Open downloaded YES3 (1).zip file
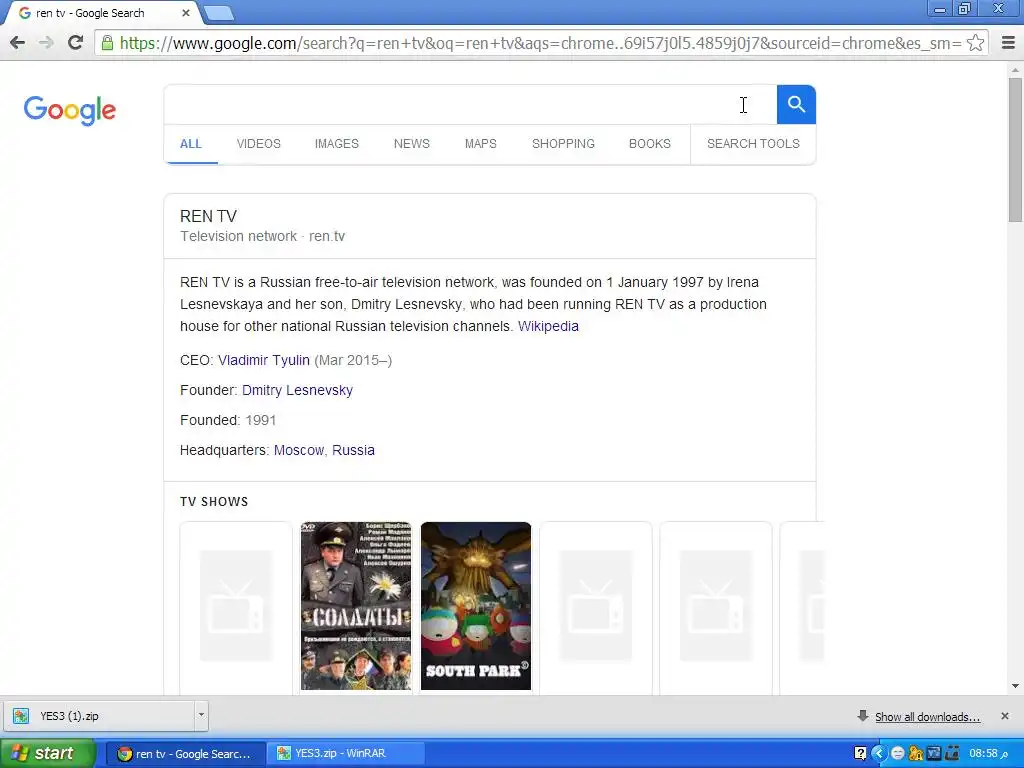Viewport: 1024px width, 768px height. (99, 716)
